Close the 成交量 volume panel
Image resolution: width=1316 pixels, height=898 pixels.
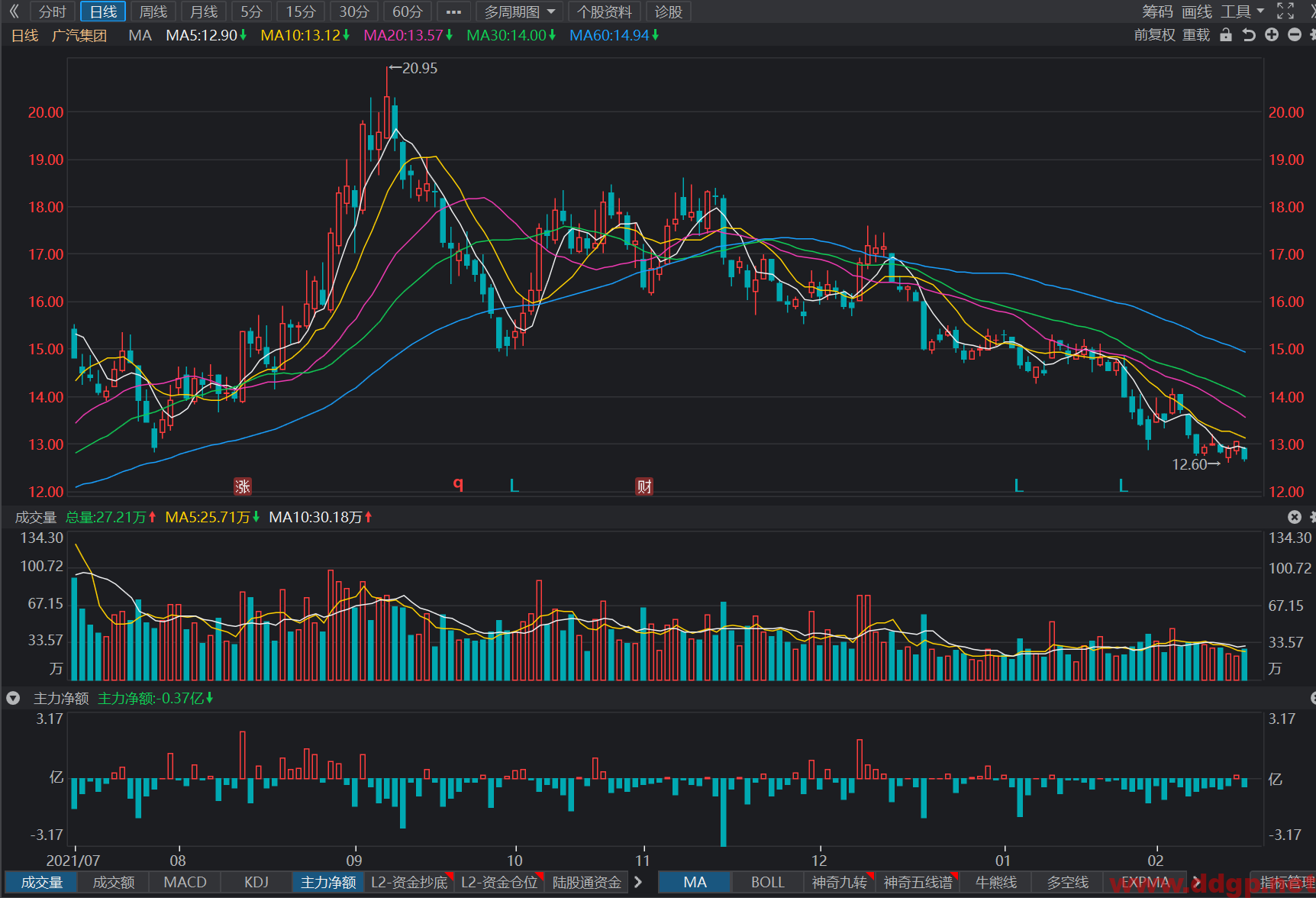(1295, 517)
